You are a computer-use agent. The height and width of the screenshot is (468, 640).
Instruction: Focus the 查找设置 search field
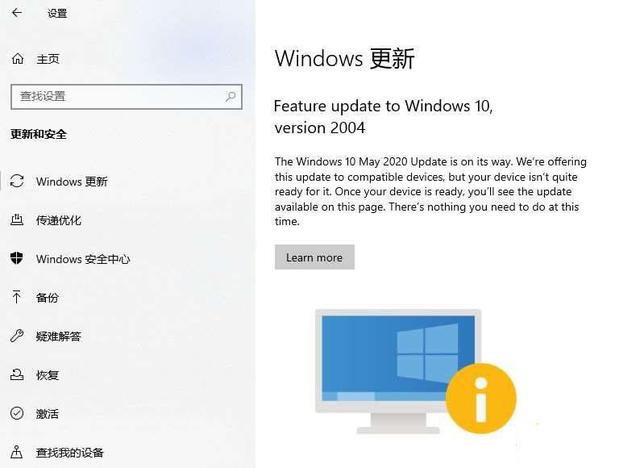(x=127, y=97)
